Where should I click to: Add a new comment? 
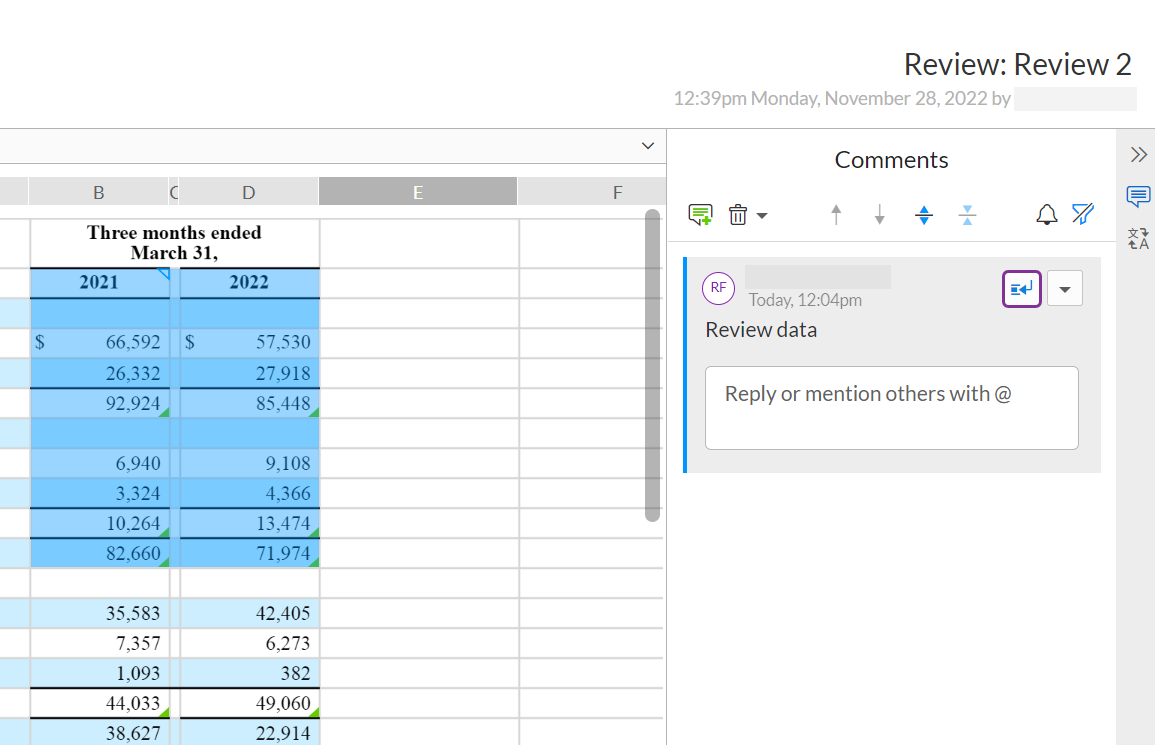(700, 214)
